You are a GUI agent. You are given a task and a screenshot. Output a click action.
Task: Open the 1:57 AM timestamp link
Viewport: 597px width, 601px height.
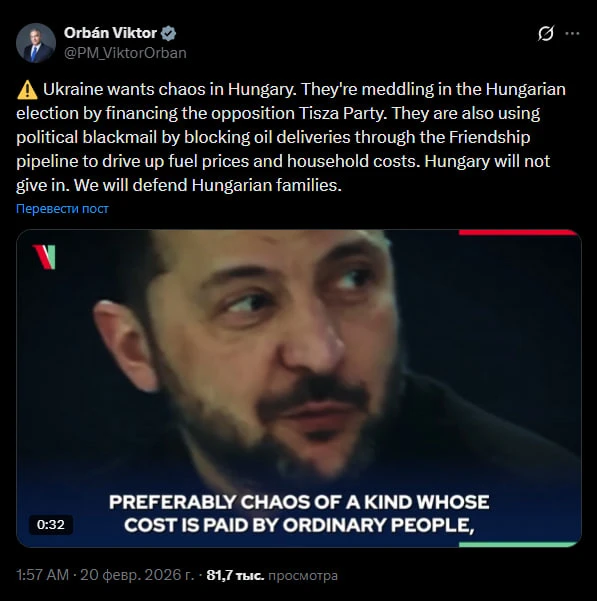[42, 575]
